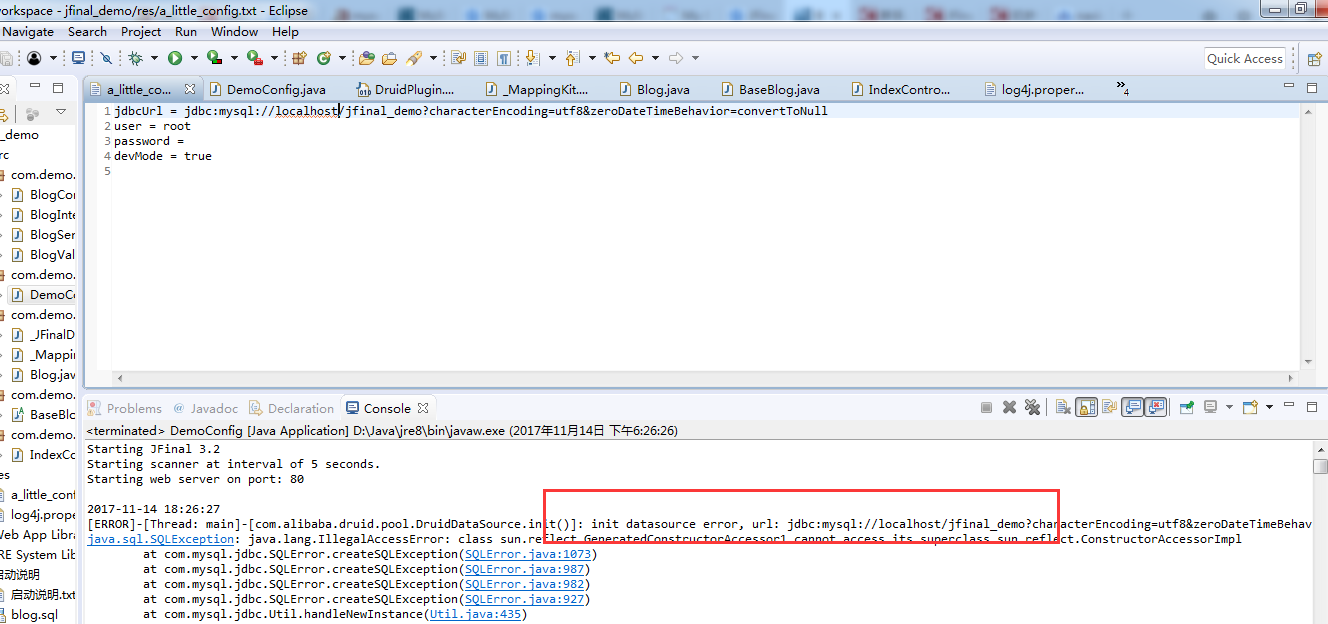The height and width of the screenshot is (624, 1328).
Task: Click the Quick Access search field
Action: [x=1244, y=59]
